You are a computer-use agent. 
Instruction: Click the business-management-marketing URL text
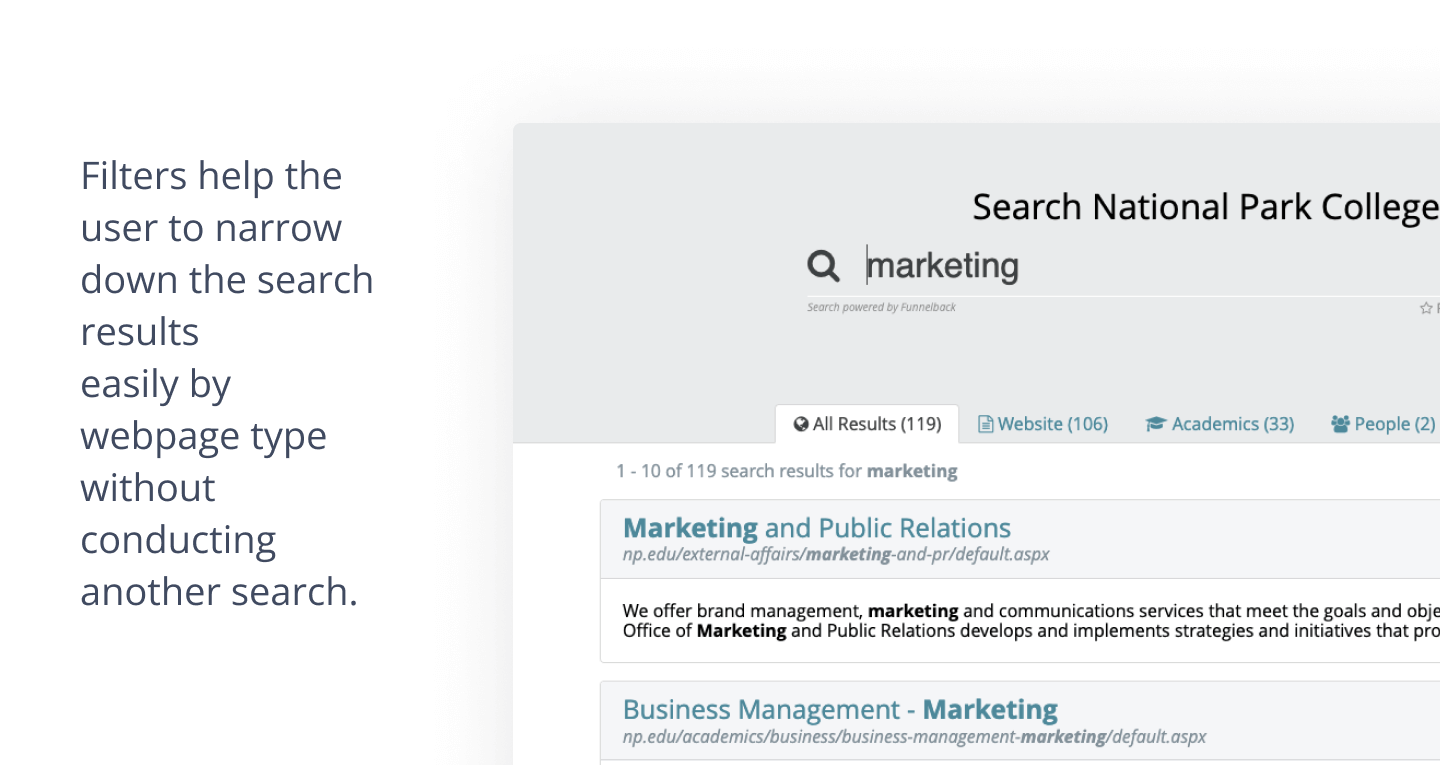coord(914,737)
